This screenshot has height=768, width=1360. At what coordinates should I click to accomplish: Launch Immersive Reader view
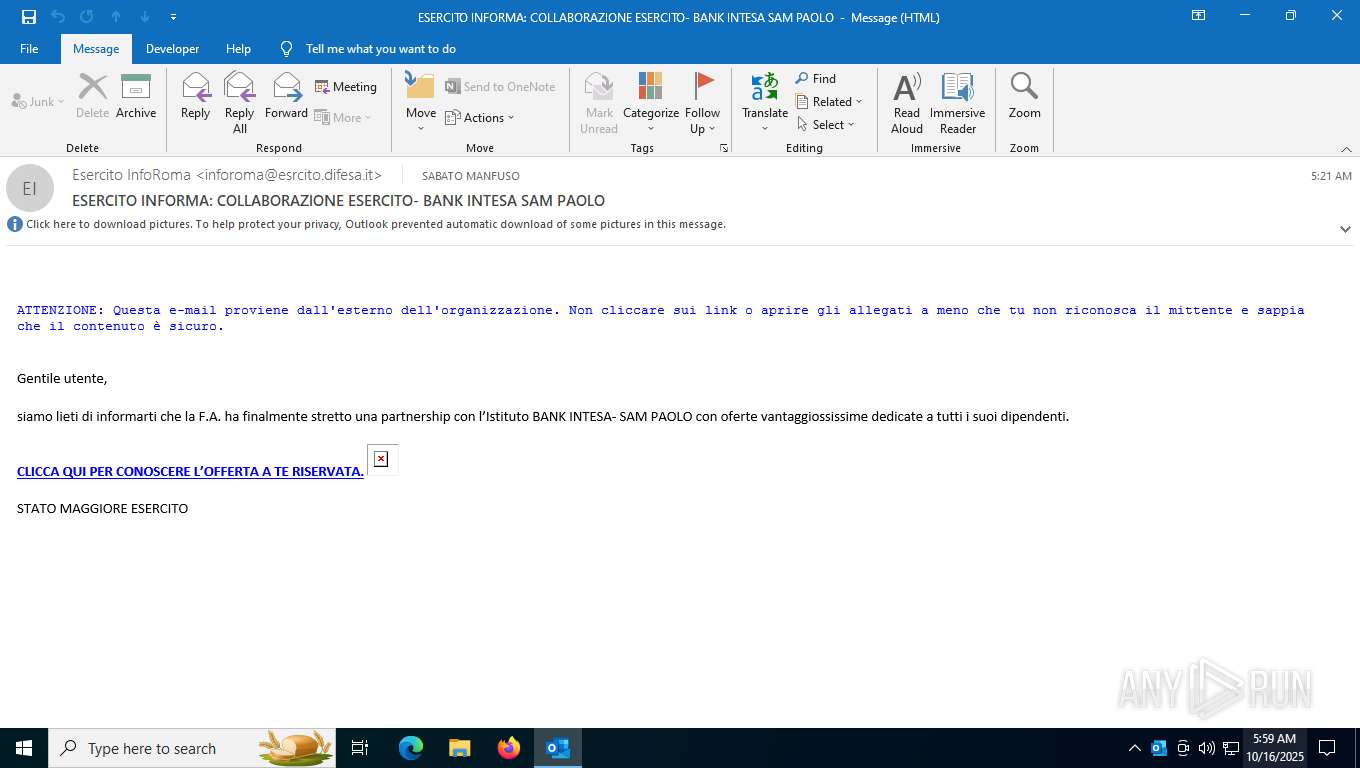point(957,103)
